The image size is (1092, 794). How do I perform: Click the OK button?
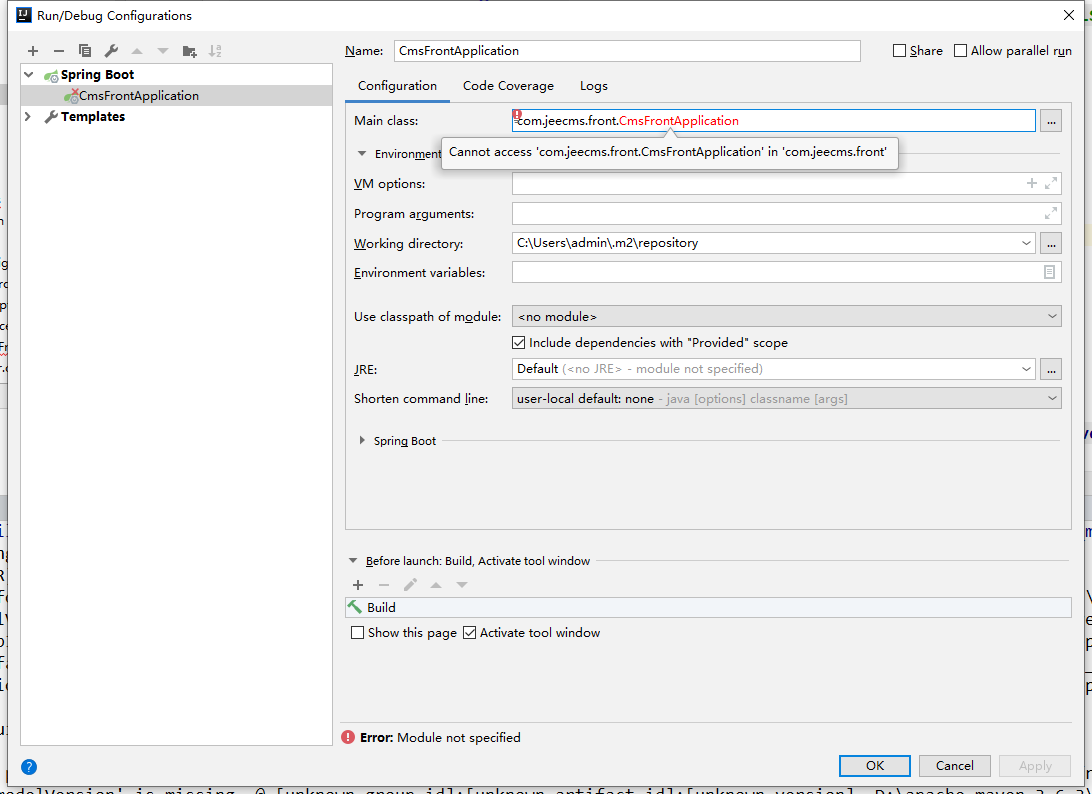874,766
